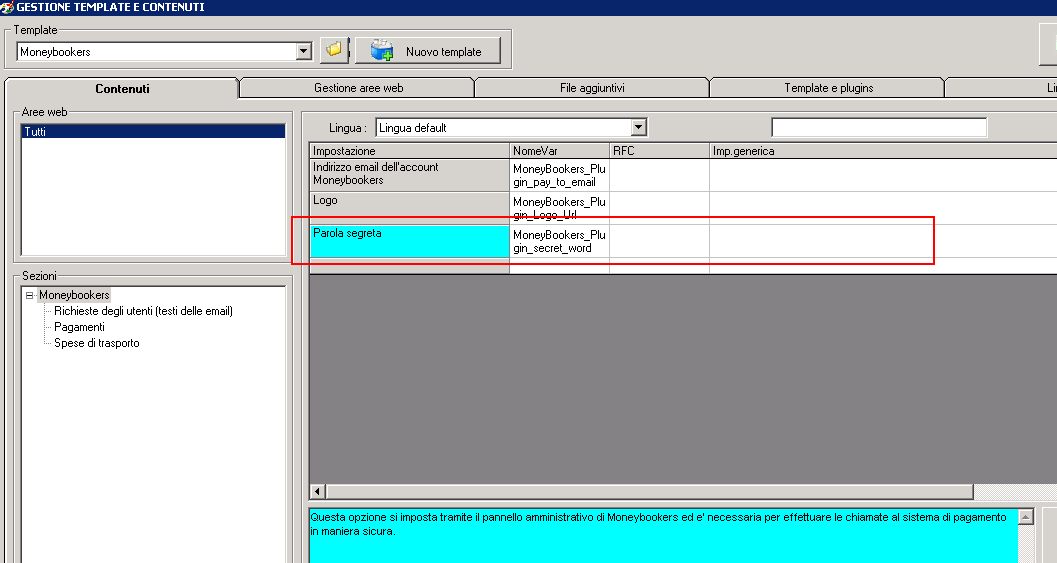Open the Template dropdown arrow
1057x563 pixels.
point(303,51)
